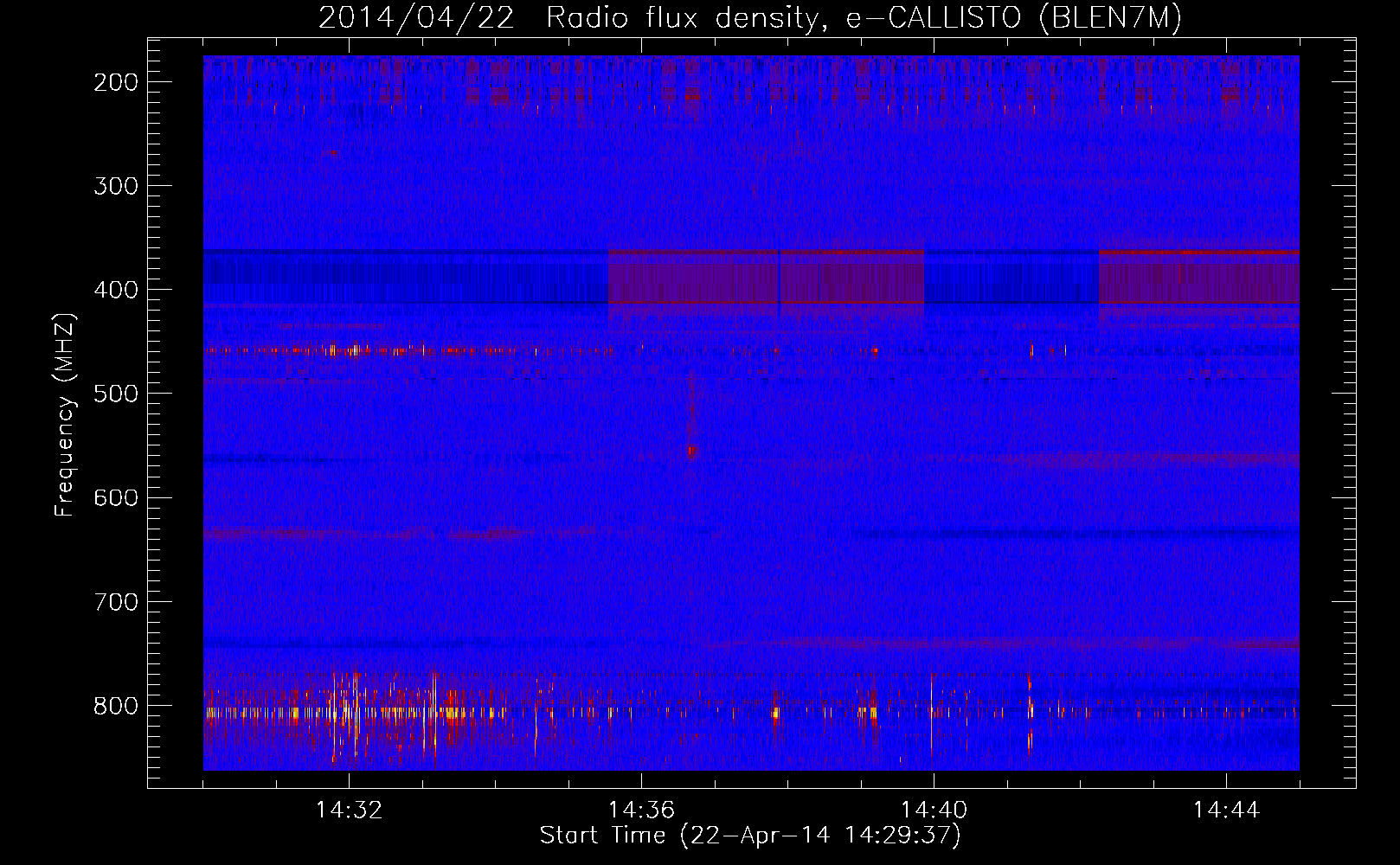Screen dimensions: 1400x865
Task: Click the 300 frequency tick label
Action: pos(115,186)
